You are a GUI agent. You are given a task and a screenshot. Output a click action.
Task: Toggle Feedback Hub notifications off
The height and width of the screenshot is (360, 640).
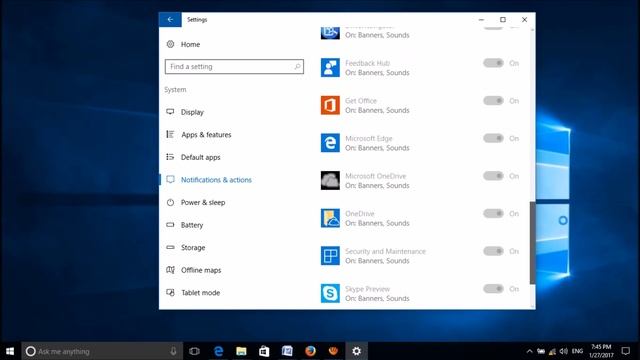(493, 63)
